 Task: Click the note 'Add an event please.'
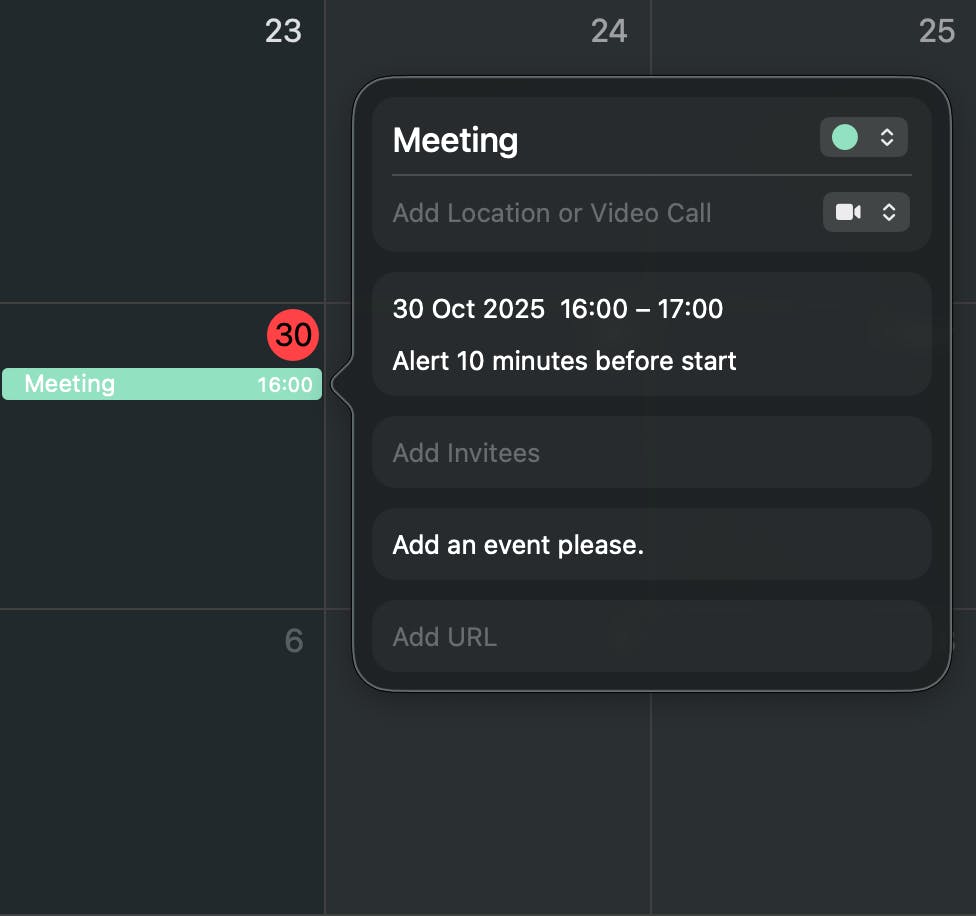[518, 545]
